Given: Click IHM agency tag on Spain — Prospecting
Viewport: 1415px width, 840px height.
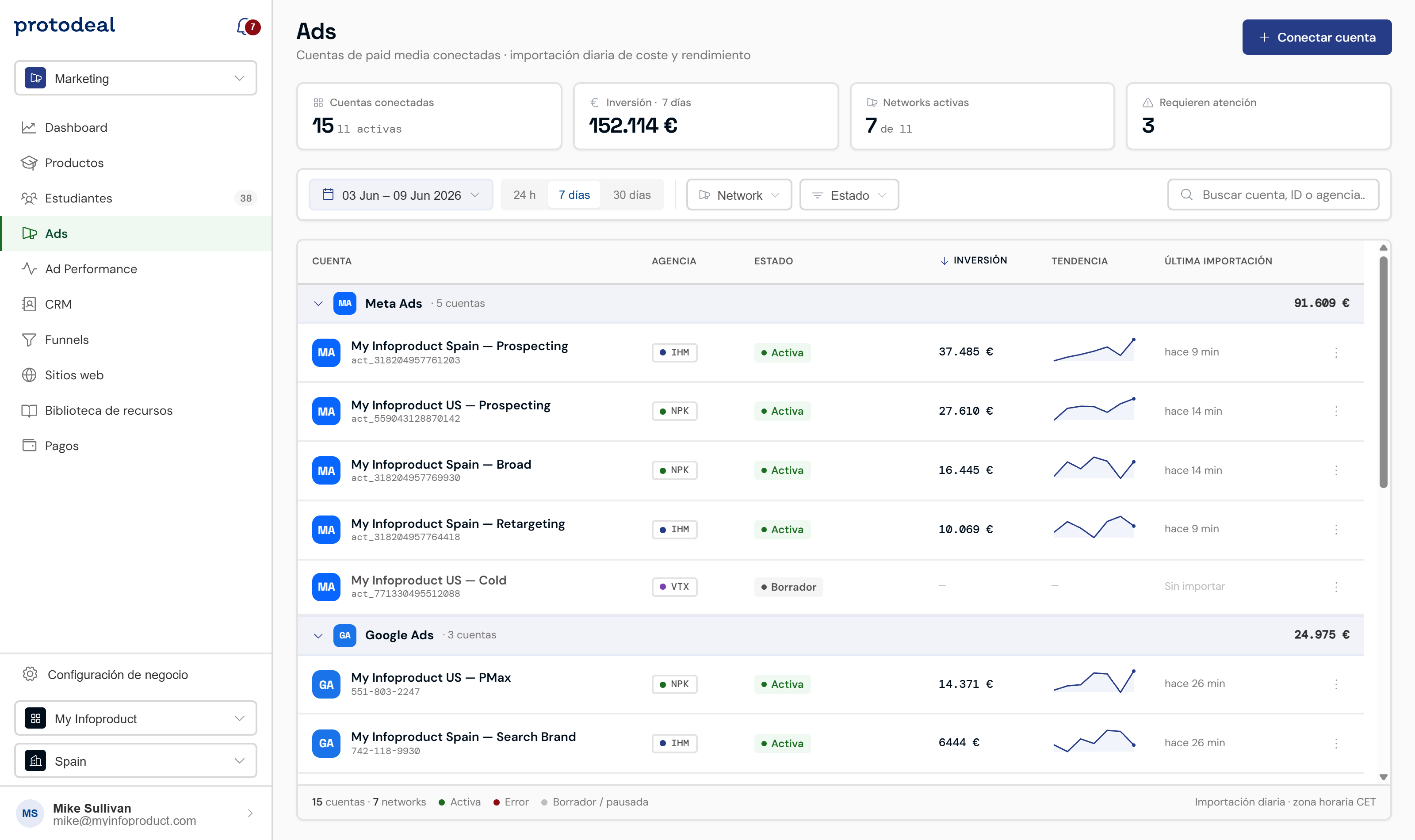Looking at the screenshot, I should tap(674, 352).
